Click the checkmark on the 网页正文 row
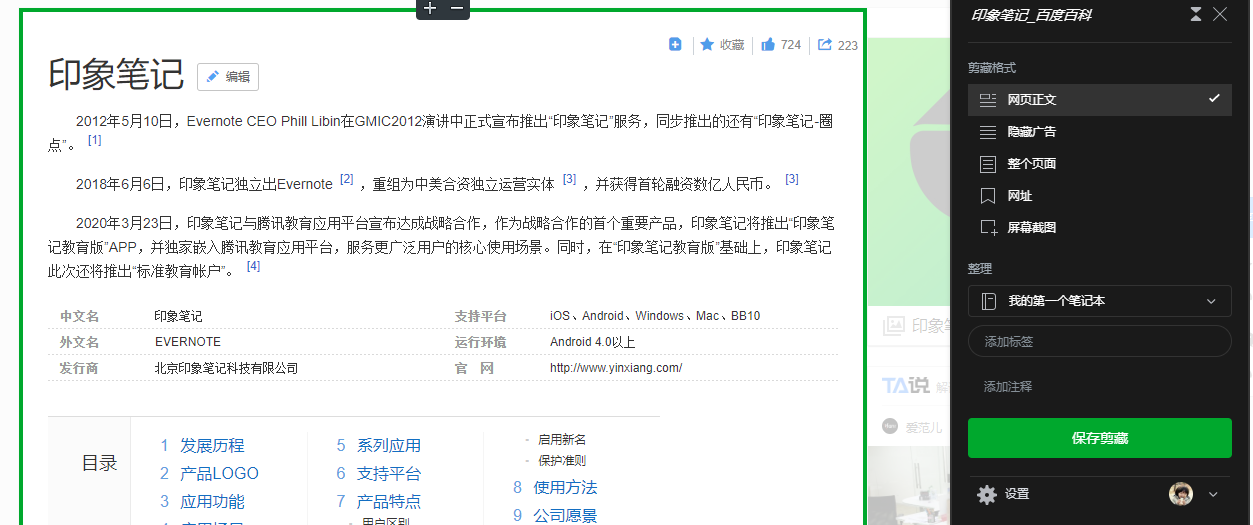Viewport: 1253px width, 525px height. pos(1214,98)
